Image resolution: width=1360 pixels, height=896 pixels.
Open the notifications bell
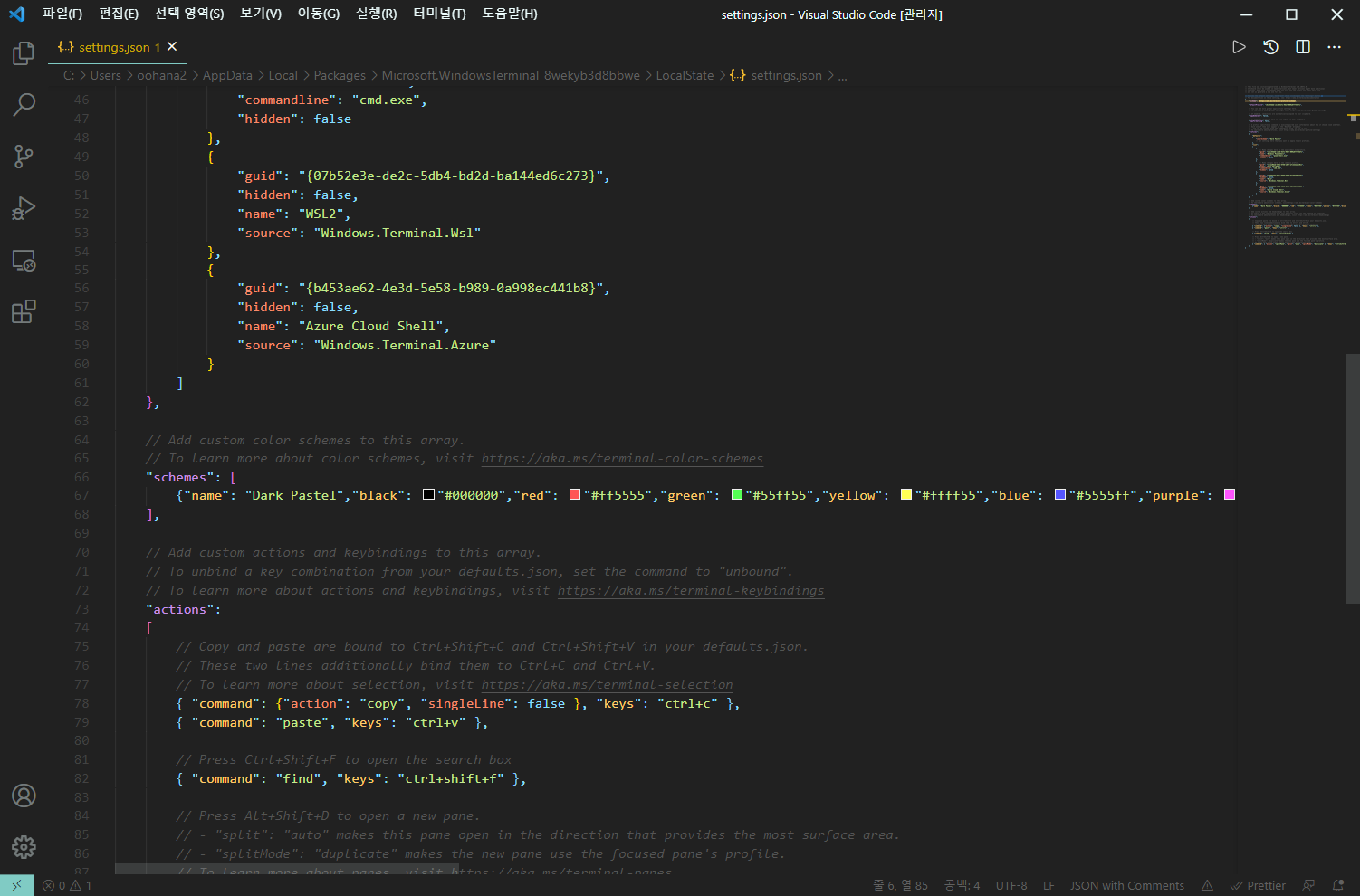pos(1338,885)
